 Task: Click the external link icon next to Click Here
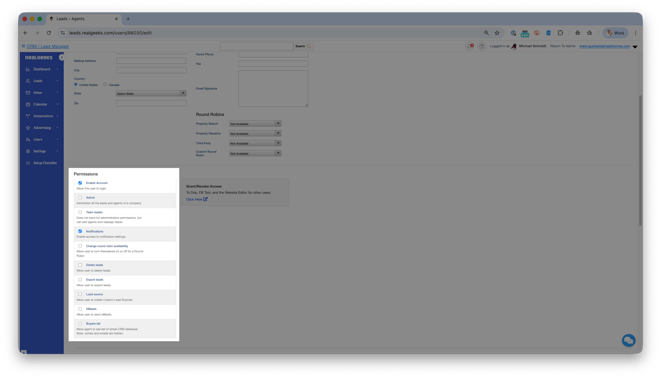tap(205, 199)
